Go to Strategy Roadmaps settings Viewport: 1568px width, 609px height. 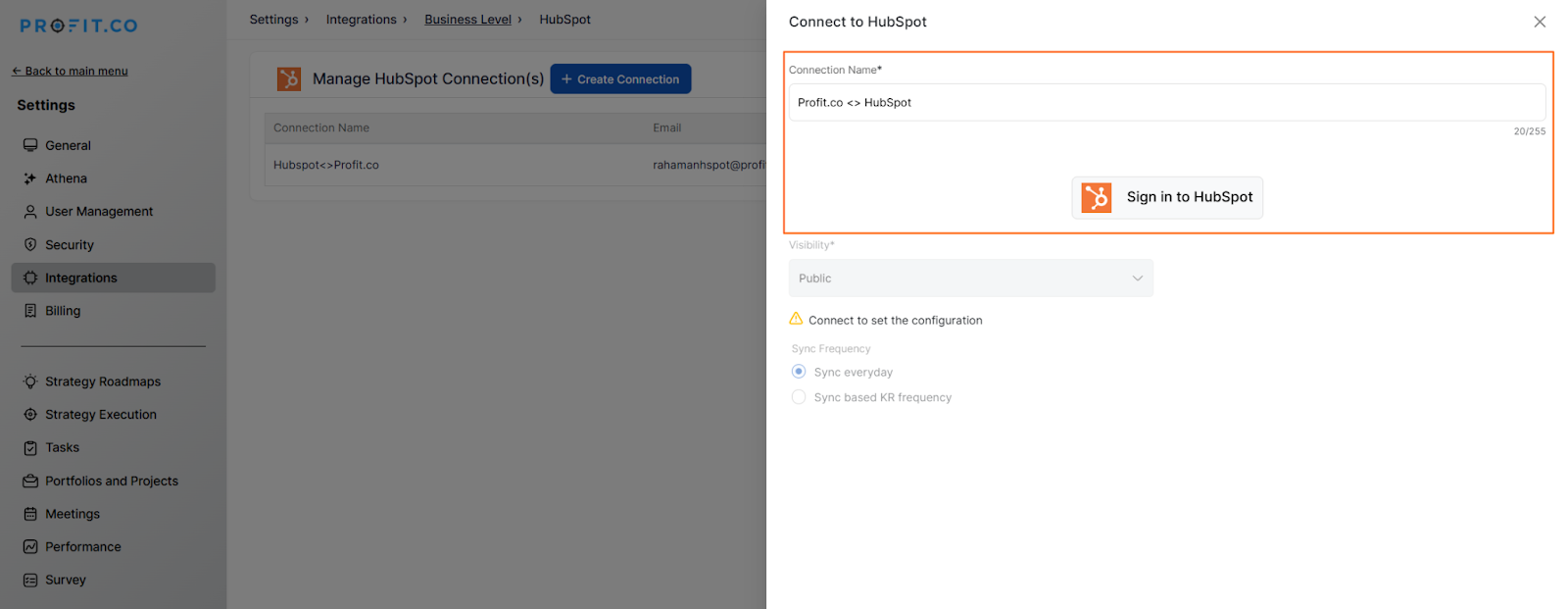tap(114, 381)
